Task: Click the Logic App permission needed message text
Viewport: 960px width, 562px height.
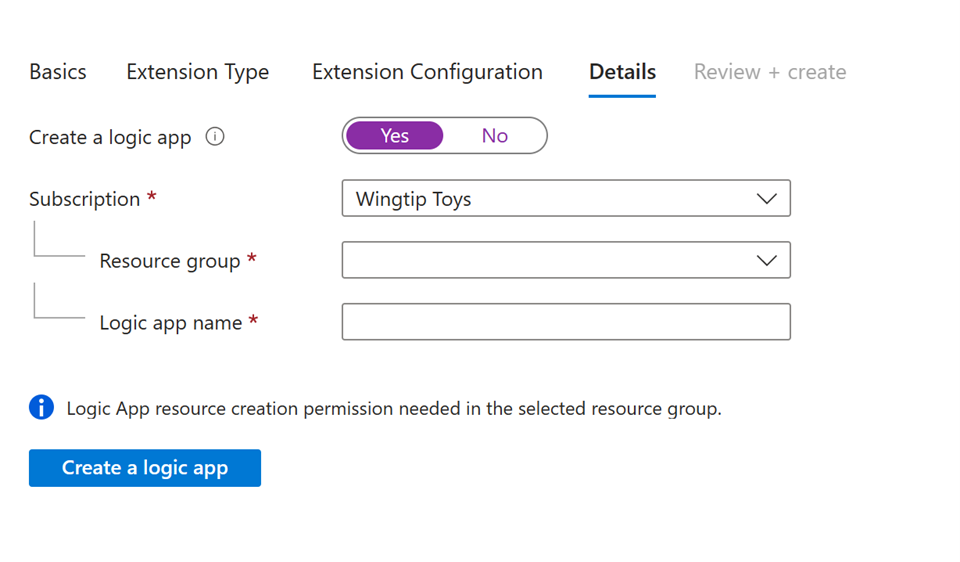Action: tap(393, 408)
